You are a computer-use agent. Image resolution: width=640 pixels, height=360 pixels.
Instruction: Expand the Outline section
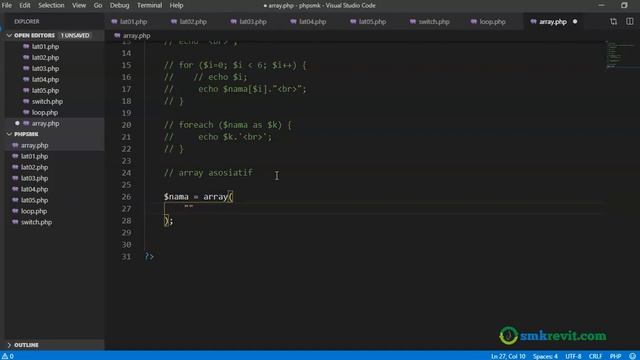click(x=9, y=345)
